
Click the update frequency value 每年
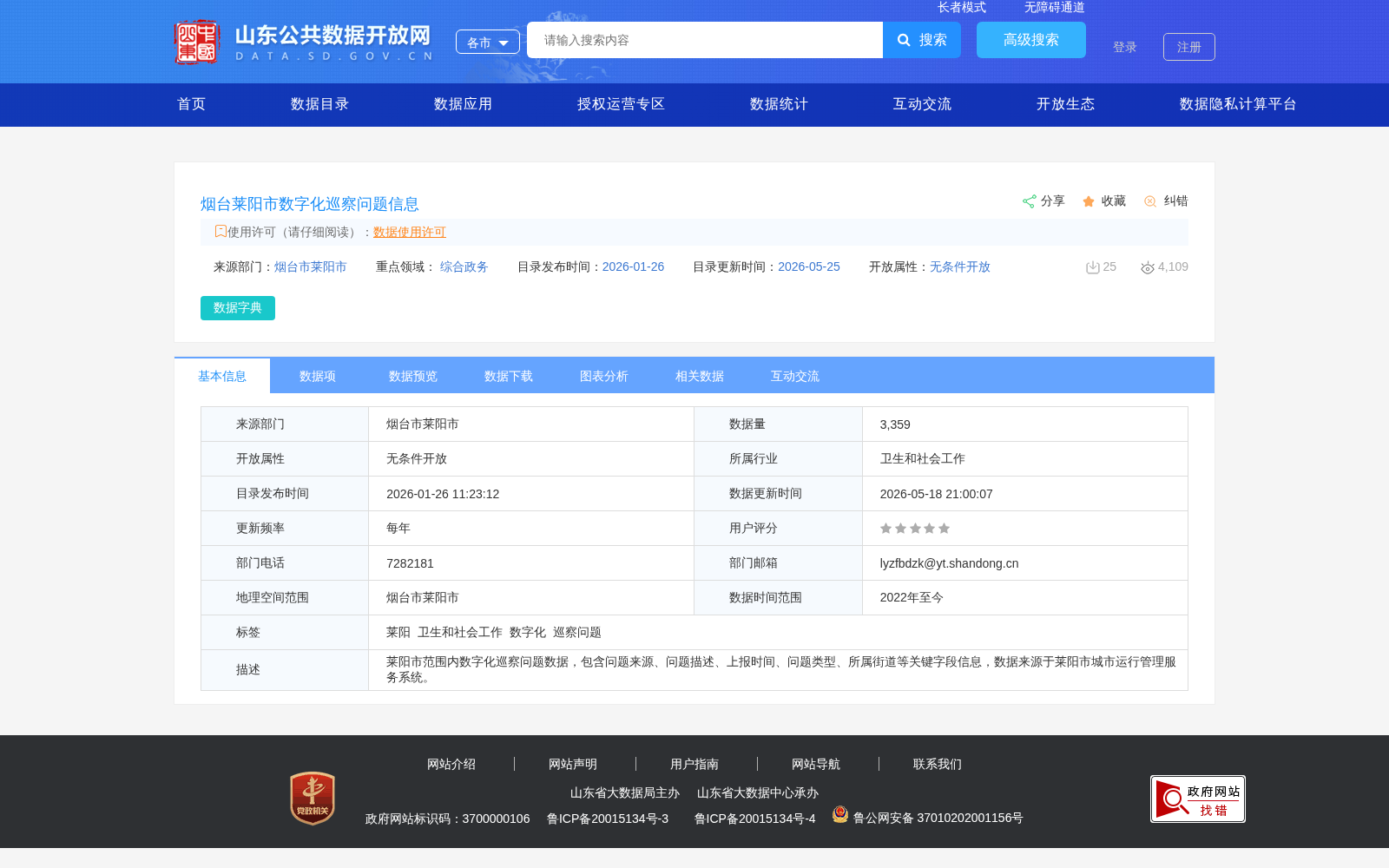(398, 528)
